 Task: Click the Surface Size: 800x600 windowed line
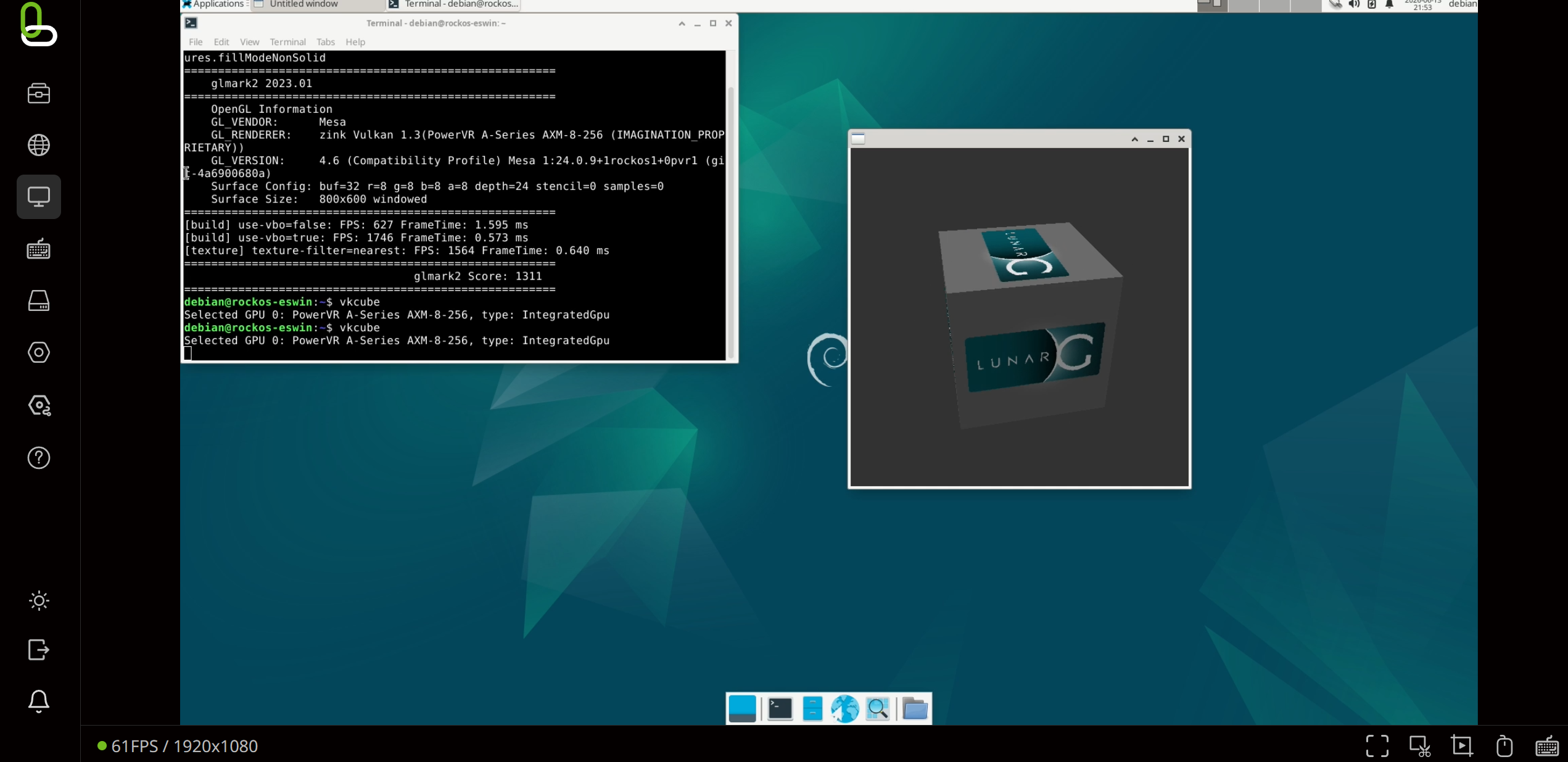pos(319,199)
